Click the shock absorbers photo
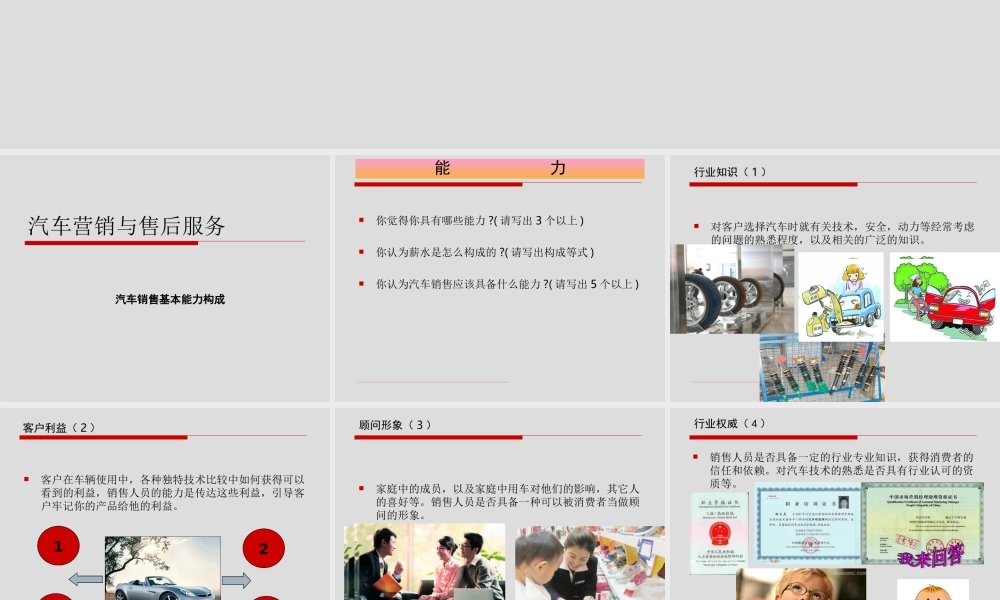The width and height of the screenshot is (1000, 600). pos(822,369)
